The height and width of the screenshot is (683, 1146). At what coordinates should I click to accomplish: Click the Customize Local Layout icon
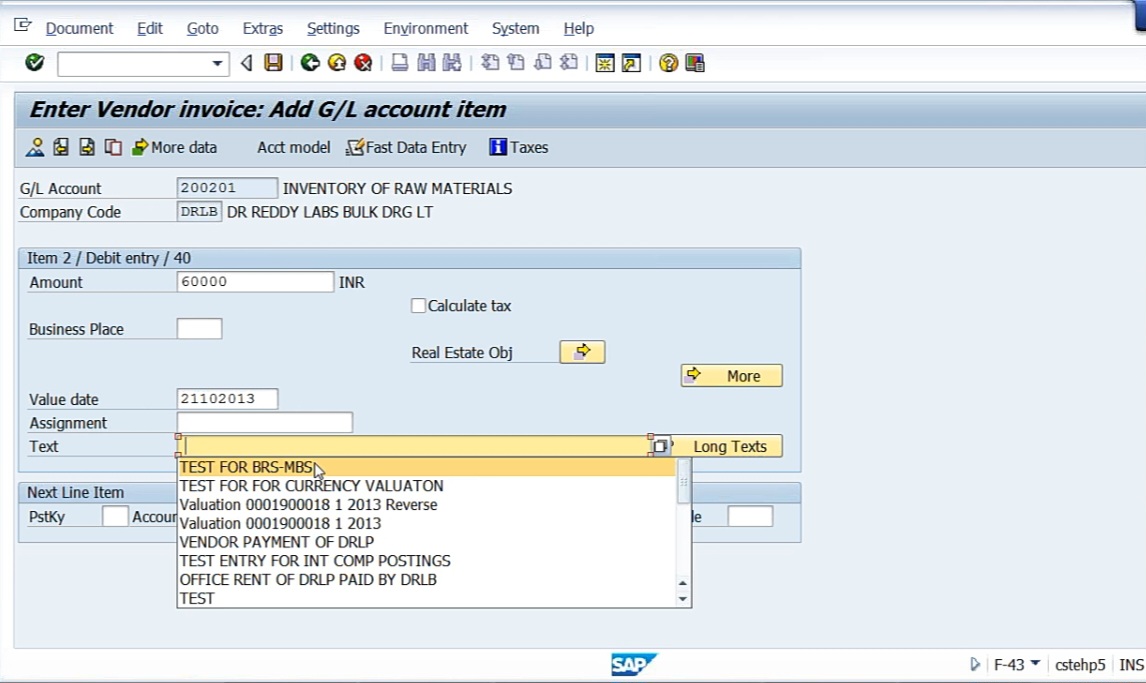695,63
